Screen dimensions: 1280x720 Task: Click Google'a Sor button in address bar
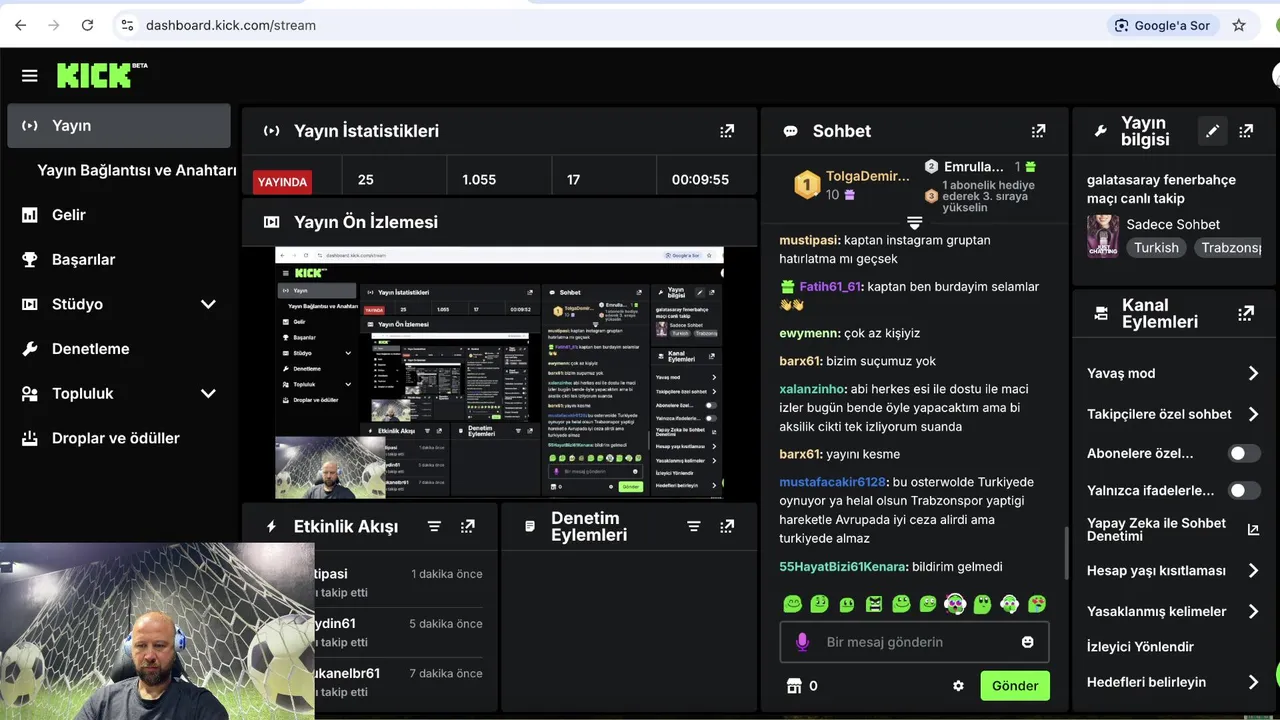pyautogui.click(x=1162, y=25)
